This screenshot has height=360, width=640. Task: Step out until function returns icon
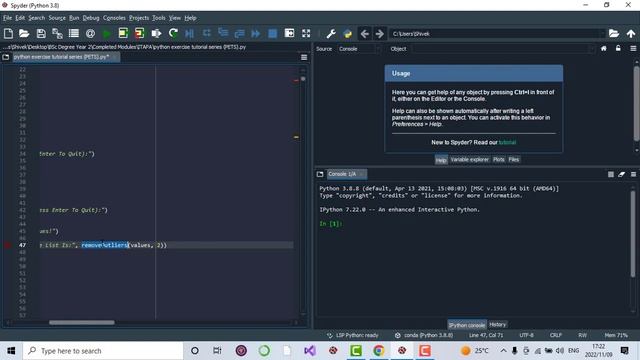click(x=239, y=33)
